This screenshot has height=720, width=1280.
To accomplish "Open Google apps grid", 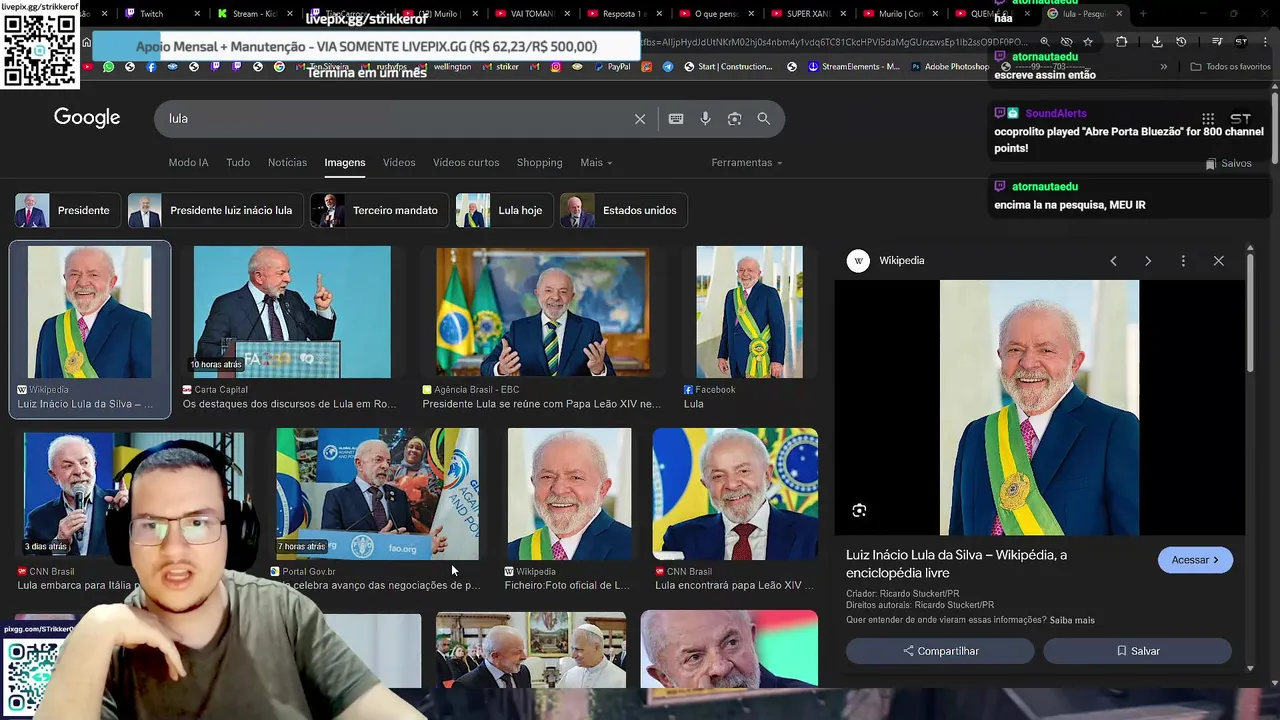I will pos(1208,119).
